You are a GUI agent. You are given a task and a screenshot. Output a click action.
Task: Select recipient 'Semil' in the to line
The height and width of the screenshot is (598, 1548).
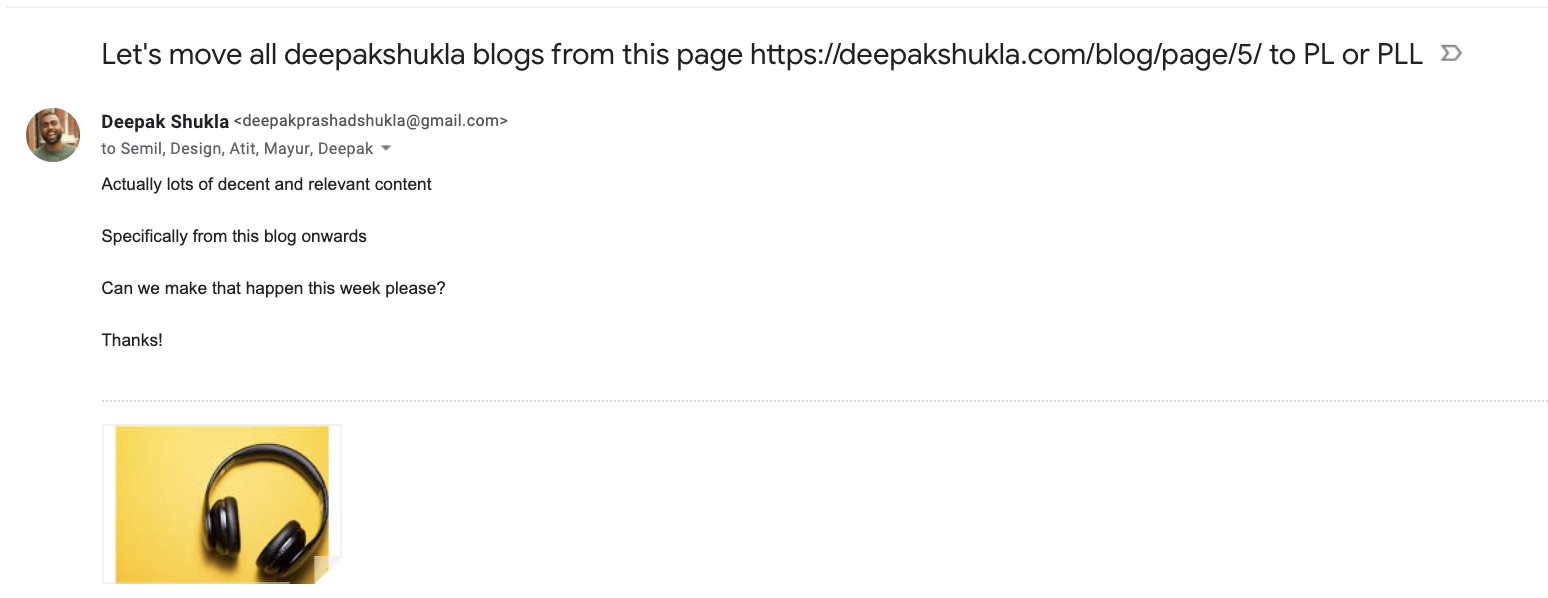point(141,149)
